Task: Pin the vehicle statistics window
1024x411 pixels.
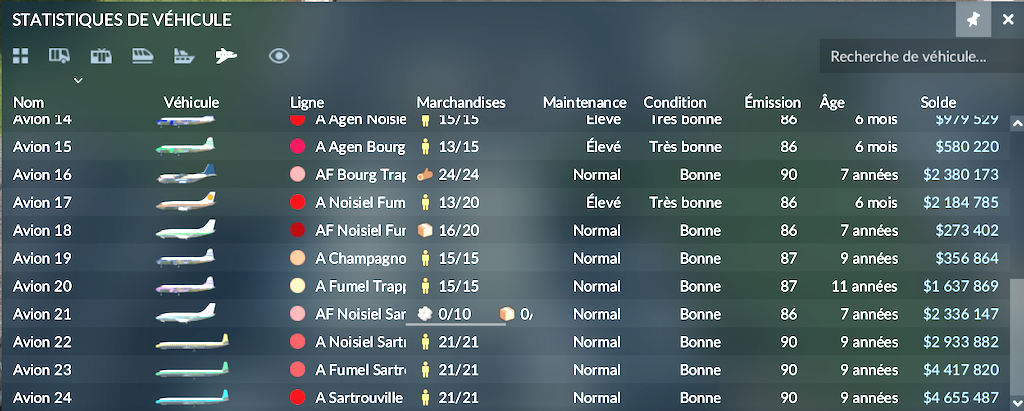Action: click(x=973, y=19)
